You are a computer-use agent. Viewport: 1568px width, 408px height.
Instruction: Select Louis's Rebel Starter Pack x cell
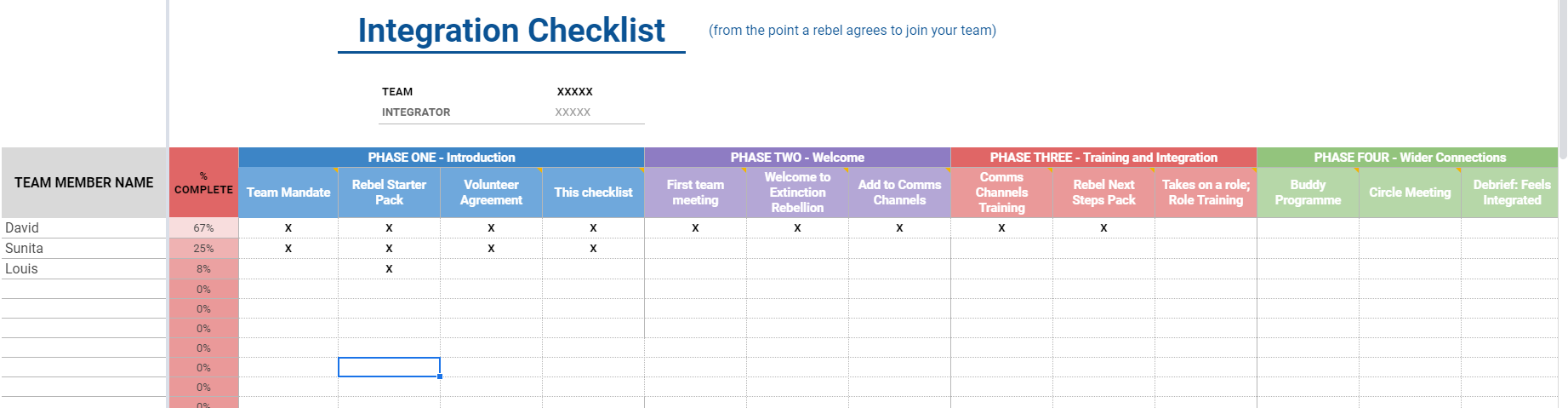pyautogui.click(x=389, y=268)
